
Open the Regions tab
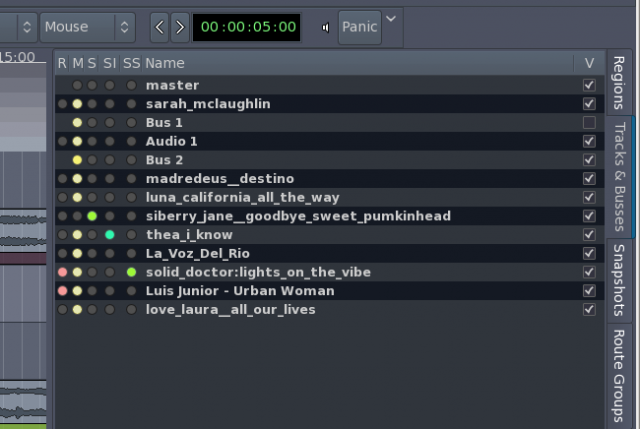tap(619, 84)
